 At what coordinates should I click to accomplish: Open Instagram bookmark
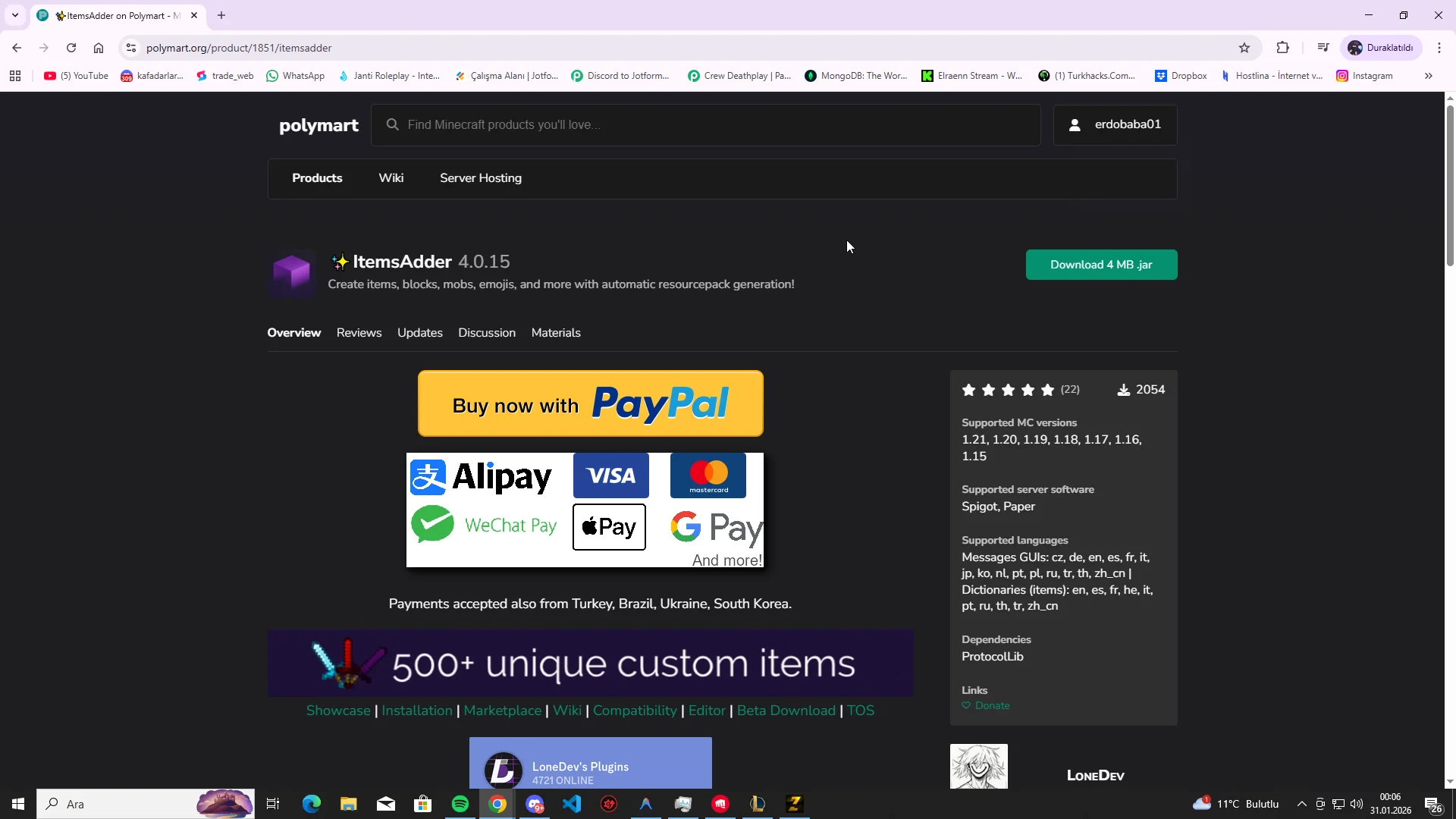pos(1365,76)
